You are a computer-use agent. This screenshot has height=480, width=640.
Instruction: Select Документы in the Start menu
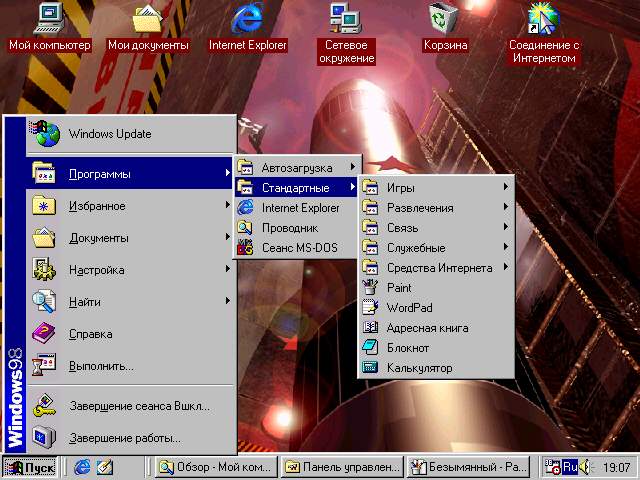[131, 238]
